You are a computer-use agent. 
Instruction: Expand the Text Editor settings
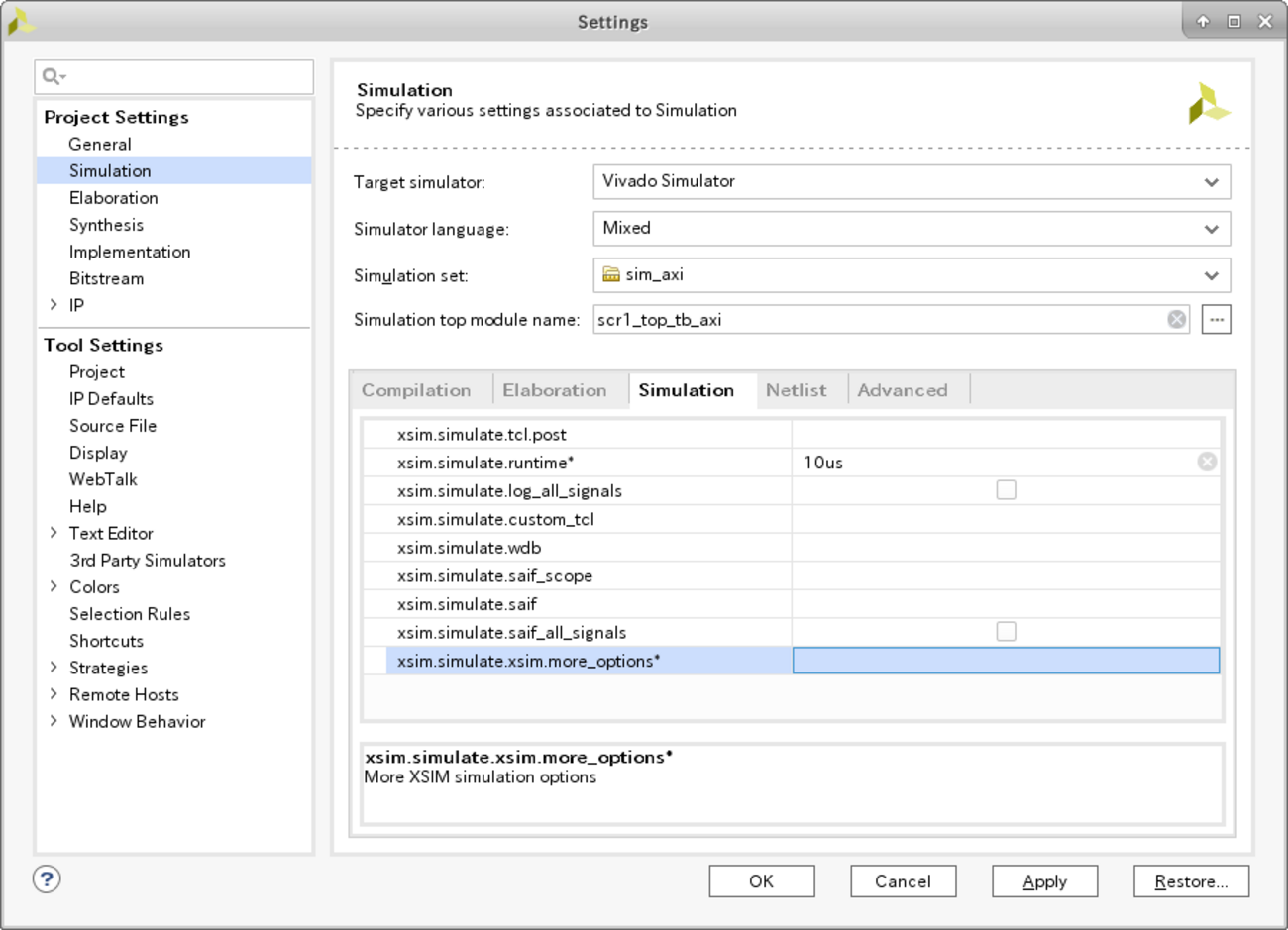tap(54, 533)
